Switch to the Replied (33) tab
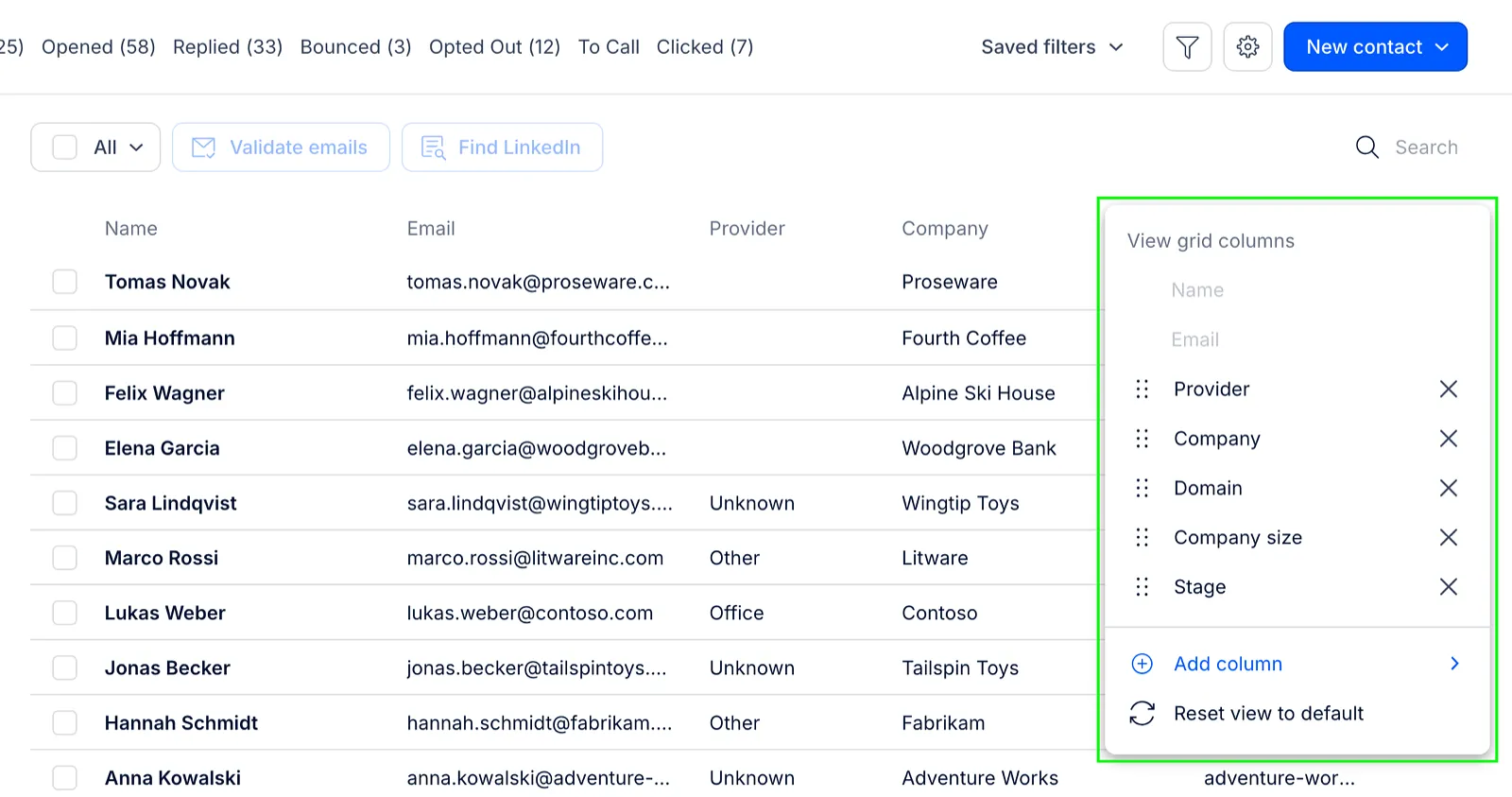Image resolution: width=1512 pixels, height=797 pixels. pyautogui.click(x=228, y=46)
